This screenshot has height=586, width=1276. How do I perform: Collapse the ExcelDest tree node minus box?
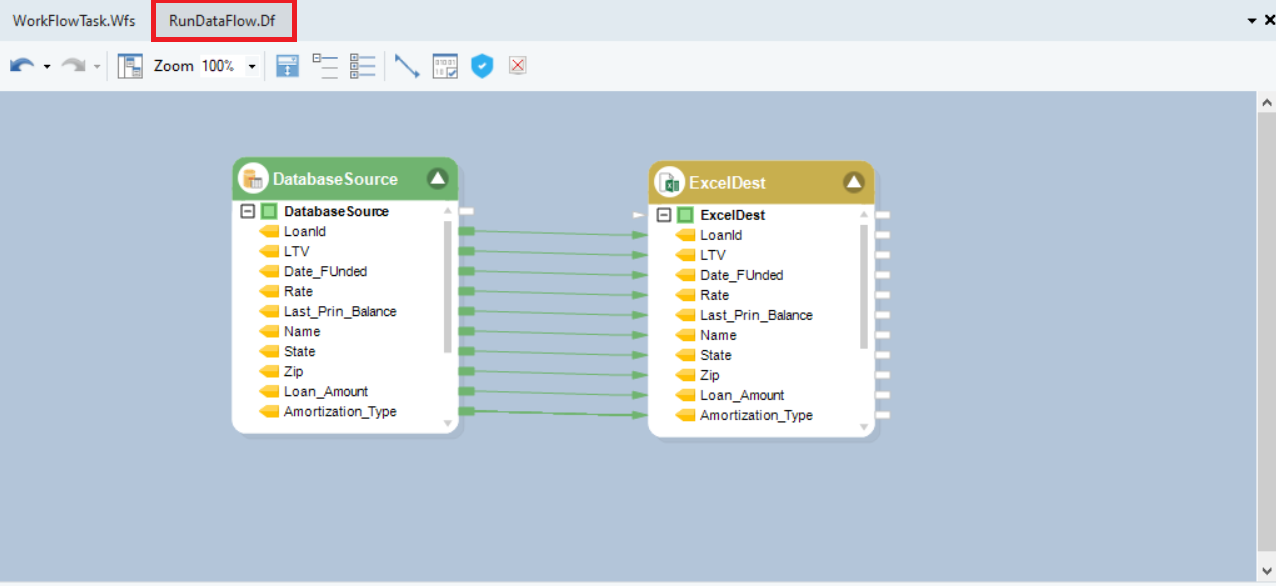pos(664,216)
